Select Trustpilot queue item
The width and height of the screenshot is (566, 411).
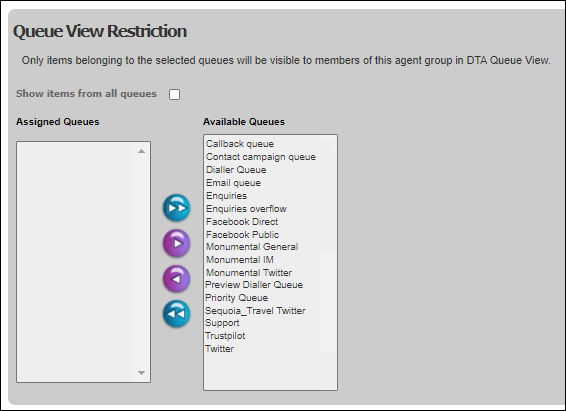(225, 336)
